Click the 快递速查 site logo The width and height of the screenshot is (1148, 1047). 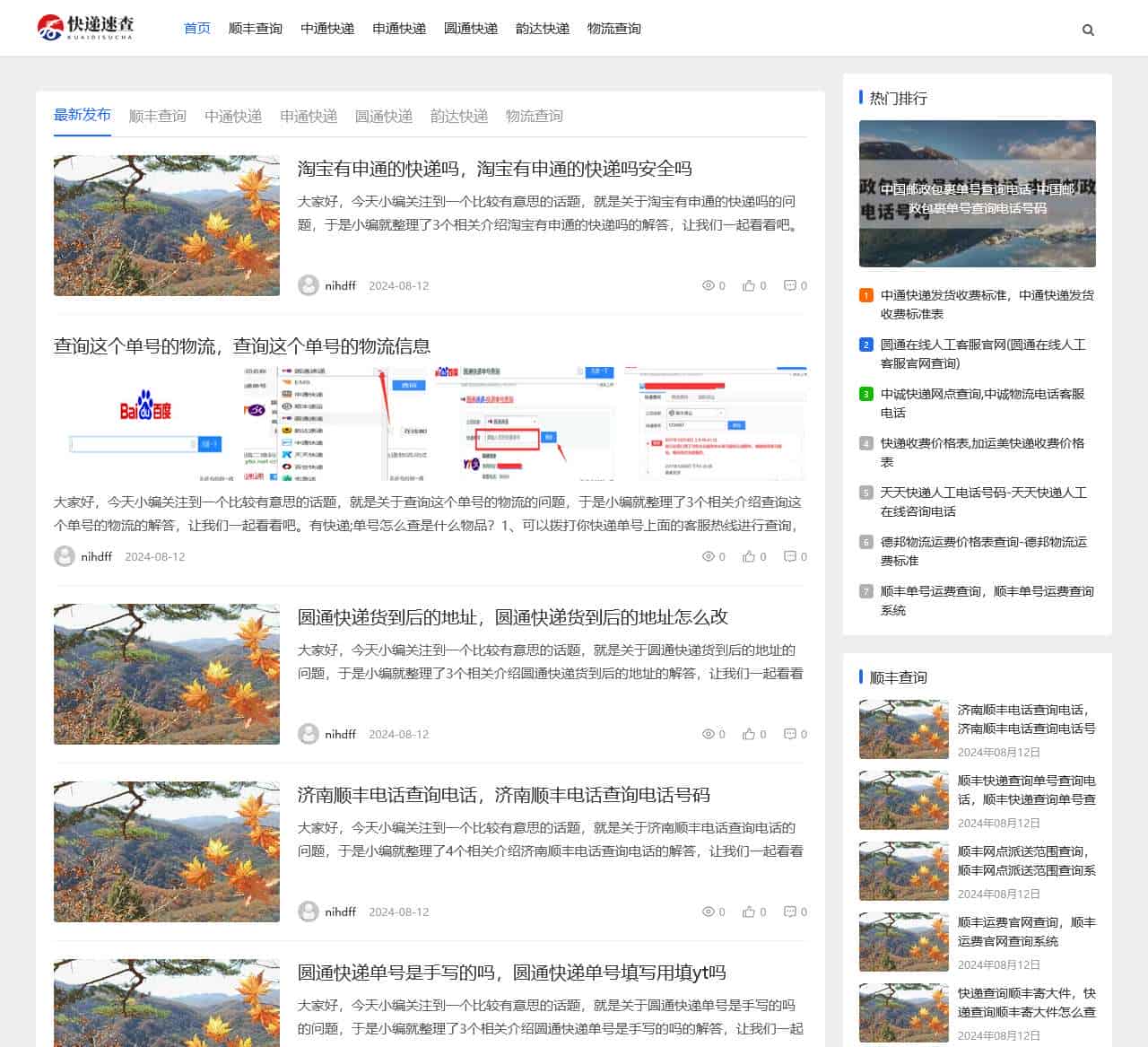tap(85, 28)
